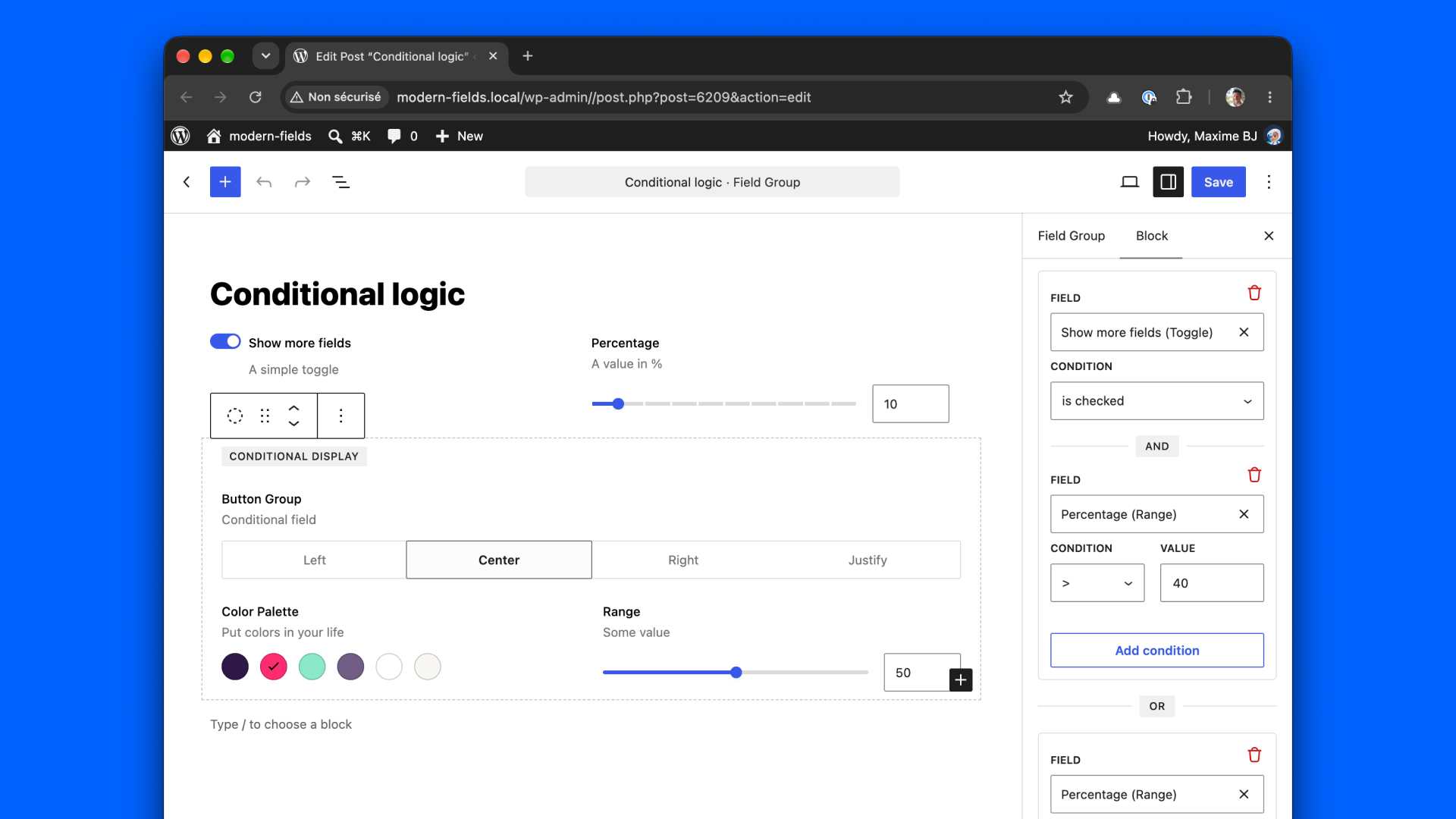Open the document overview list view

(x=341, y=182)
